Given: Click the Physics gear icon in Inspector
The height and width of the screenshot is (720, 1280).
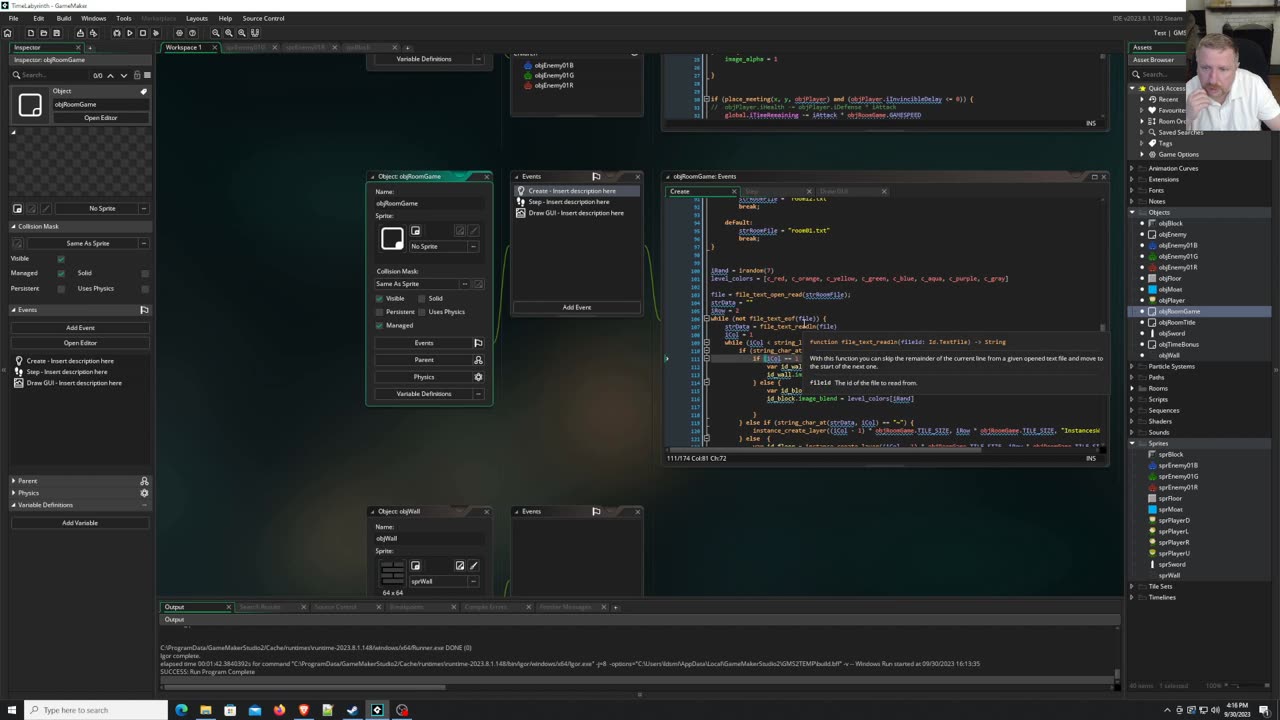Looking at the screenshot, I should 144,493.
